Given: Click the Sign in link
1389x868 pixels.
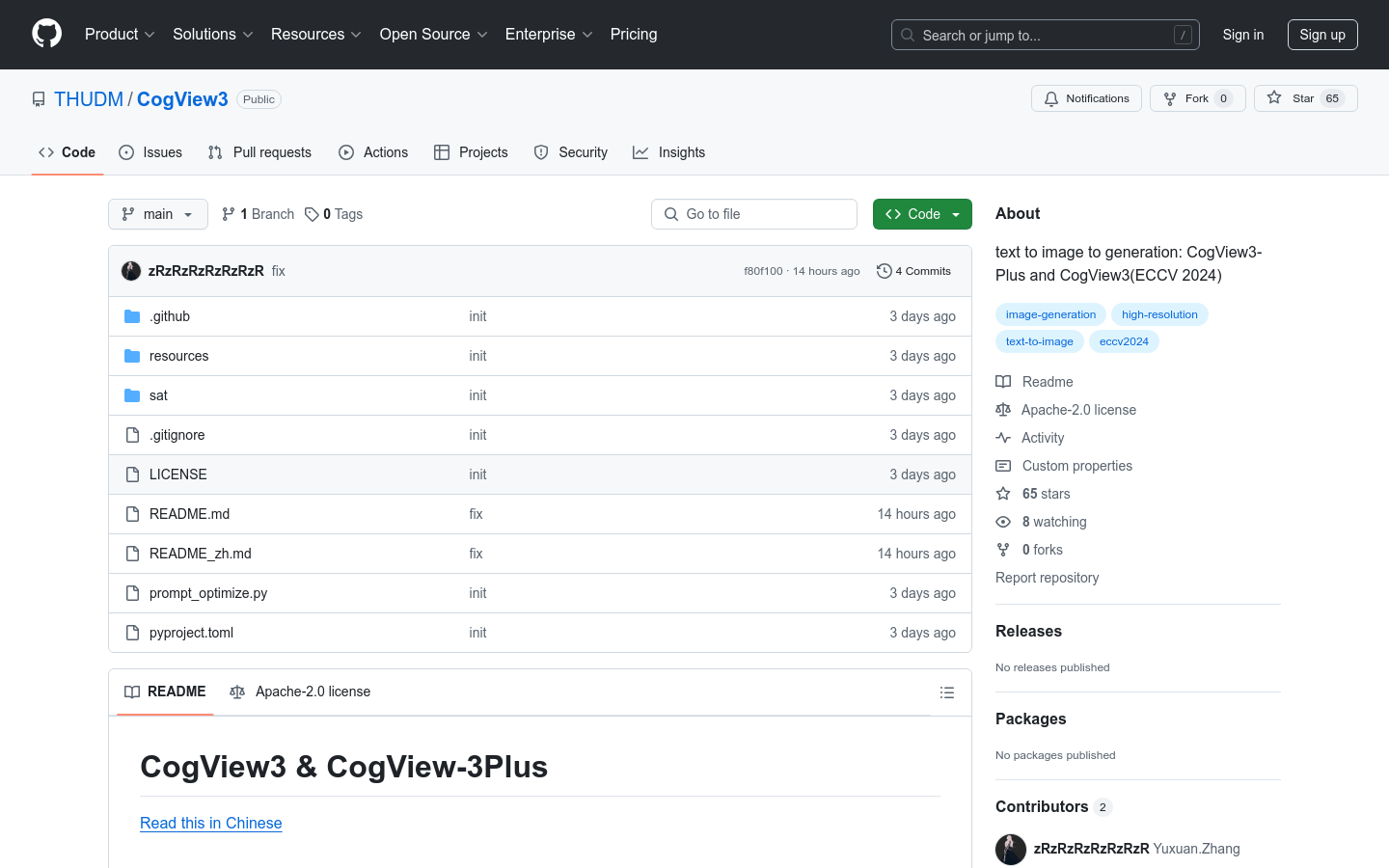Looking at the screenshot, I should tap(1243, 35).
